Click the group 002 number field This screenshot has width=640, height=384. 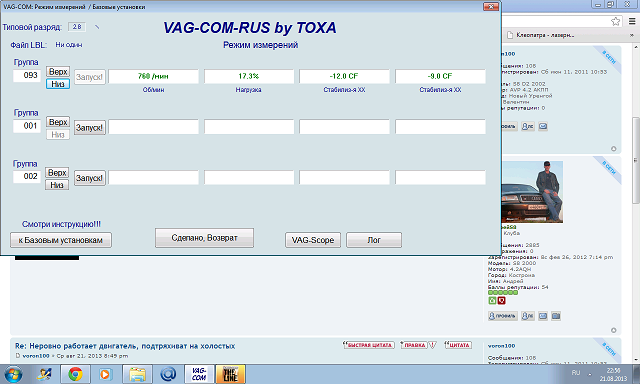(x=27, y=176)
